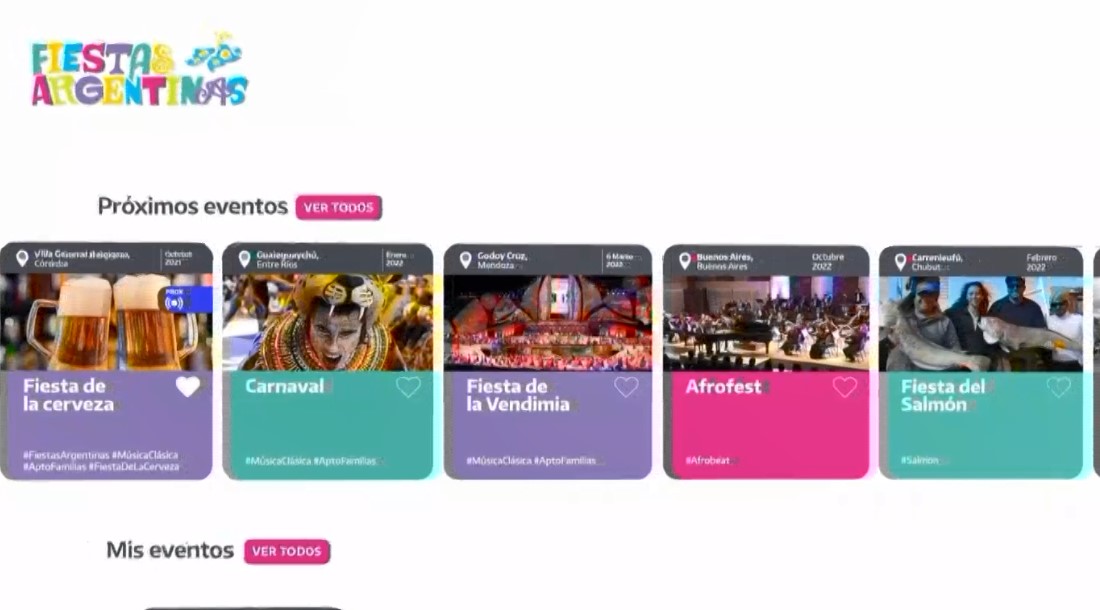
Task: Open the Fiesta de la Vendimia stage photo
Action: coord(548,323)
